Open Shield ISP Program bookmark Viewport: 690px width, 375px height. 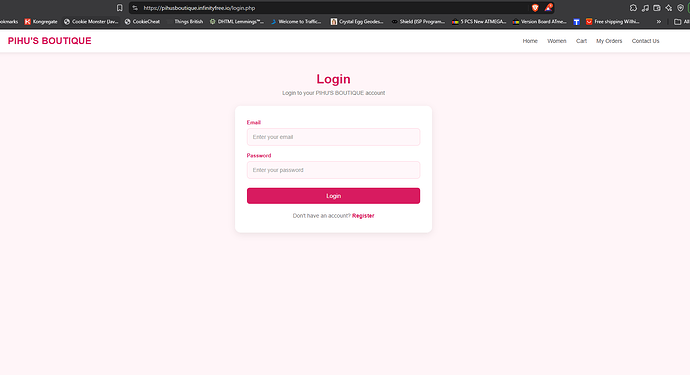click(x=418, y=22)
